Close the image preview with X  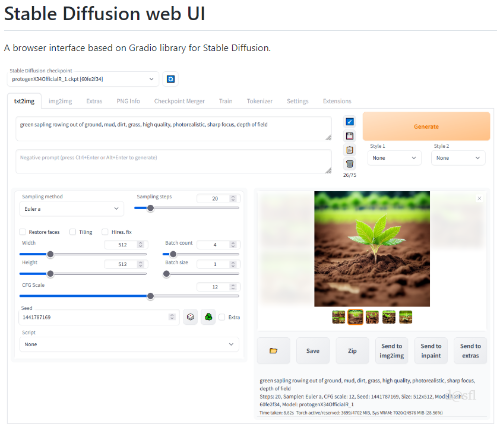479,198
